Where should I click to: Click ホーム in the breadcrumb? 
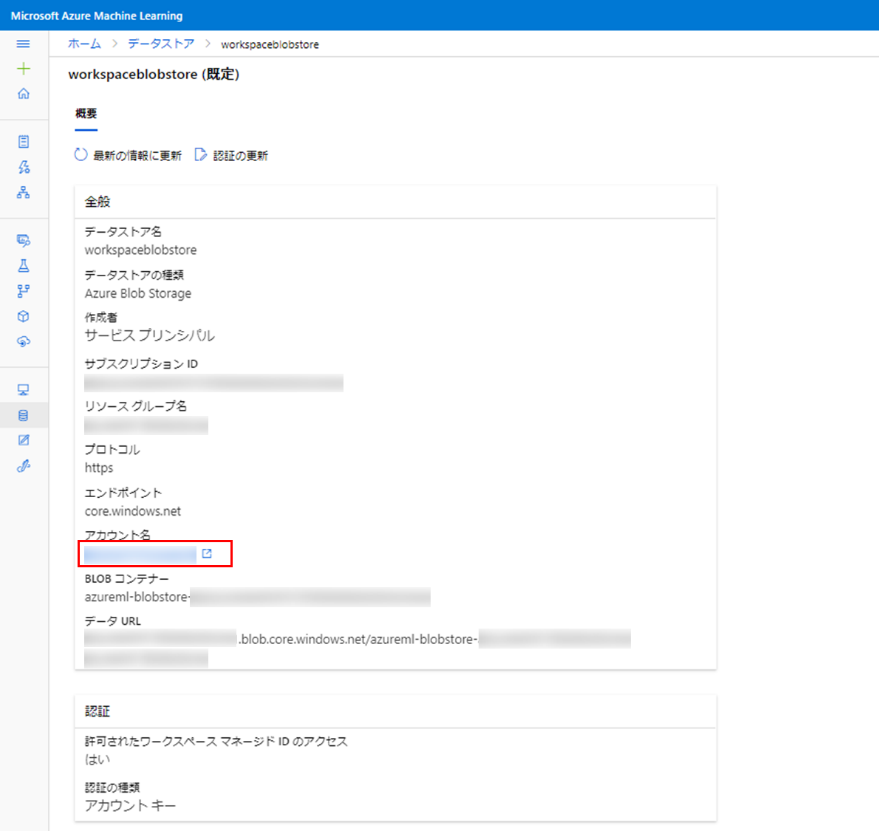tap(85, 44)
